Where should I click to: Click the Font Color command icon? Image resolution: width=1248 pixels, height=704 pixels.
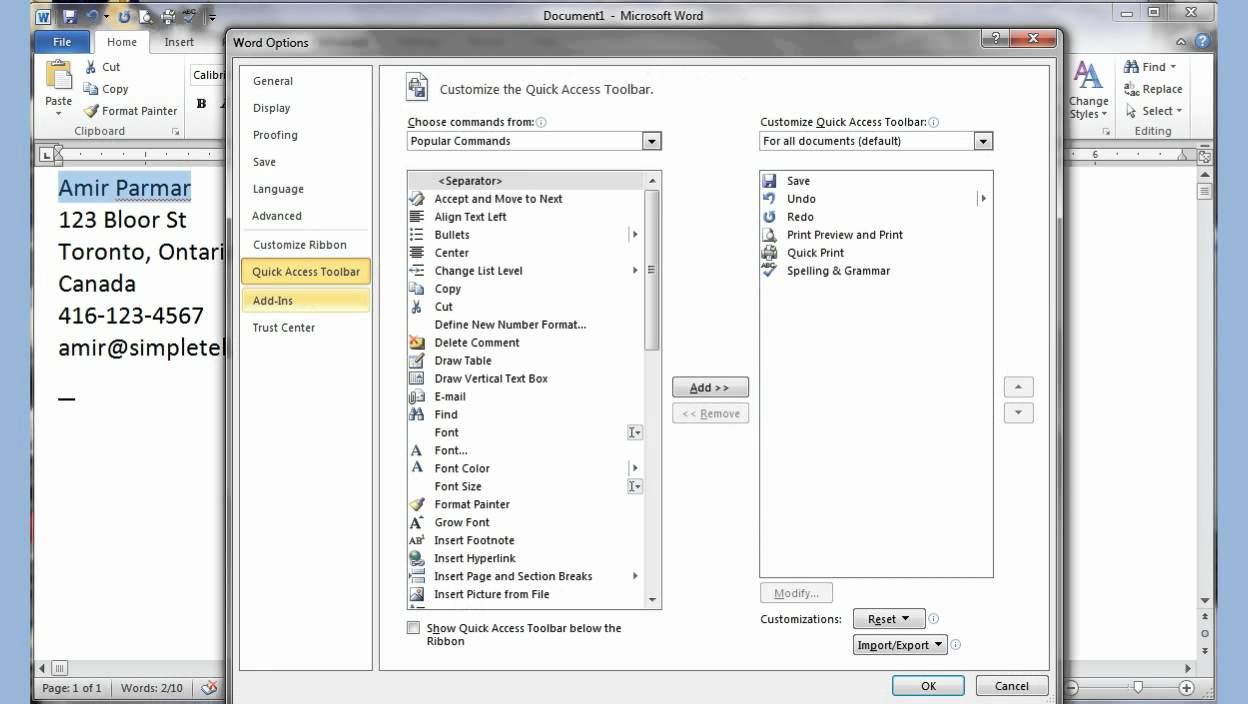tap(417, 469)
